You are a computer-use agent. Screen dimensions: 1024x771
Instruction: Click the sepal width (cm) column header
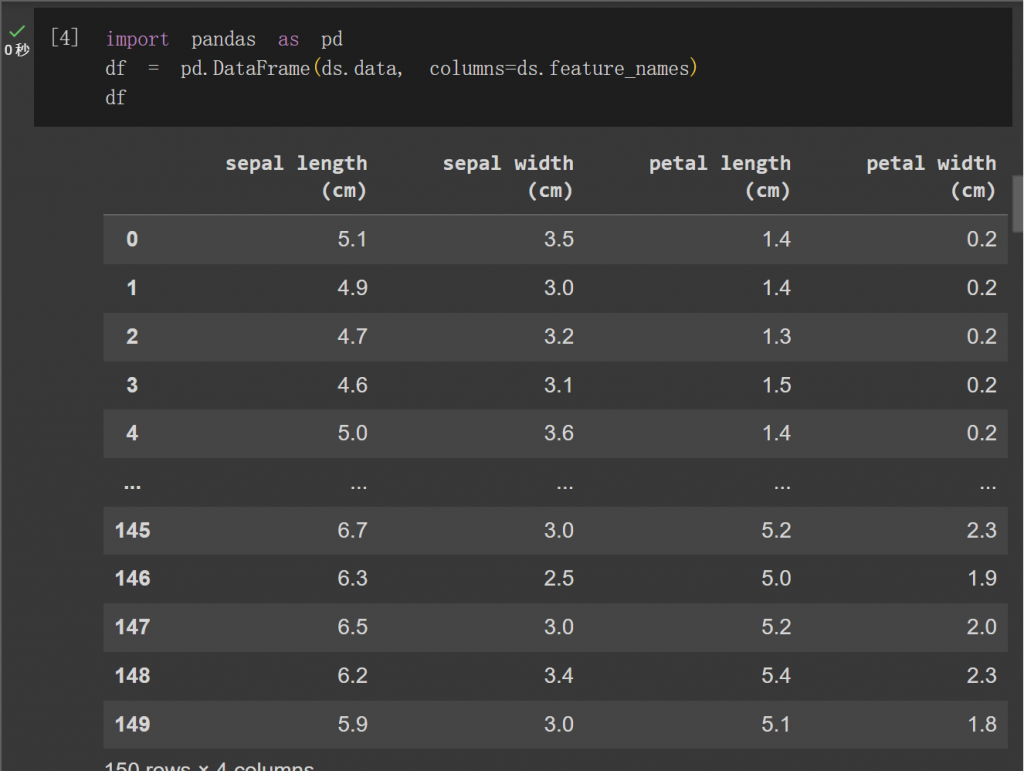tap(508, 176)
